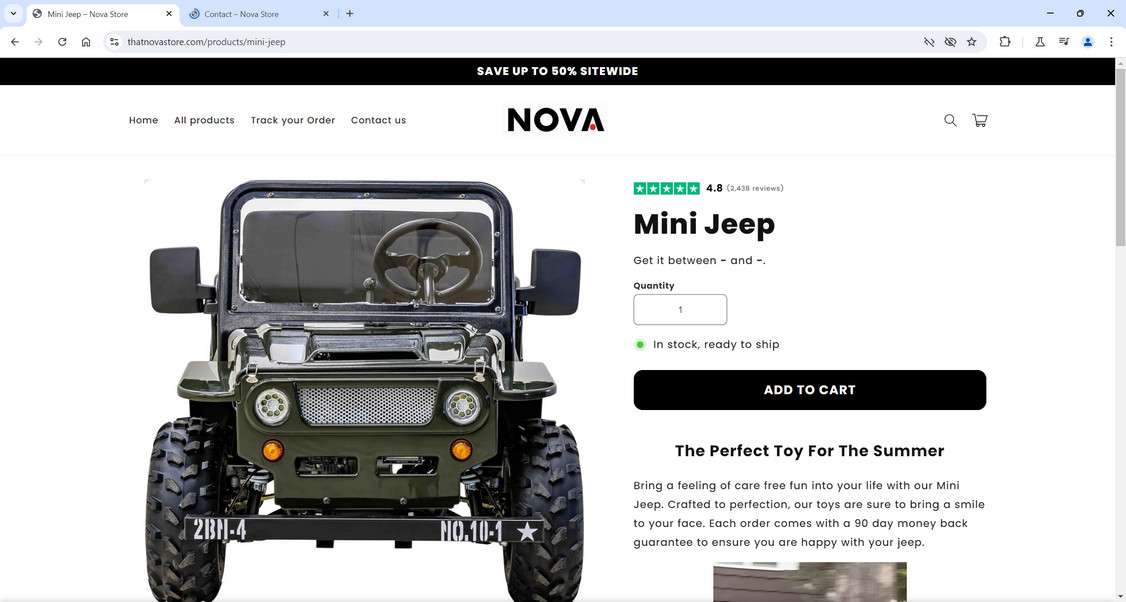The height and width of the screenshot is (602, 1126).
Task: Open the Chrome extensions puzzle icon
Action: click(1005, 42)
